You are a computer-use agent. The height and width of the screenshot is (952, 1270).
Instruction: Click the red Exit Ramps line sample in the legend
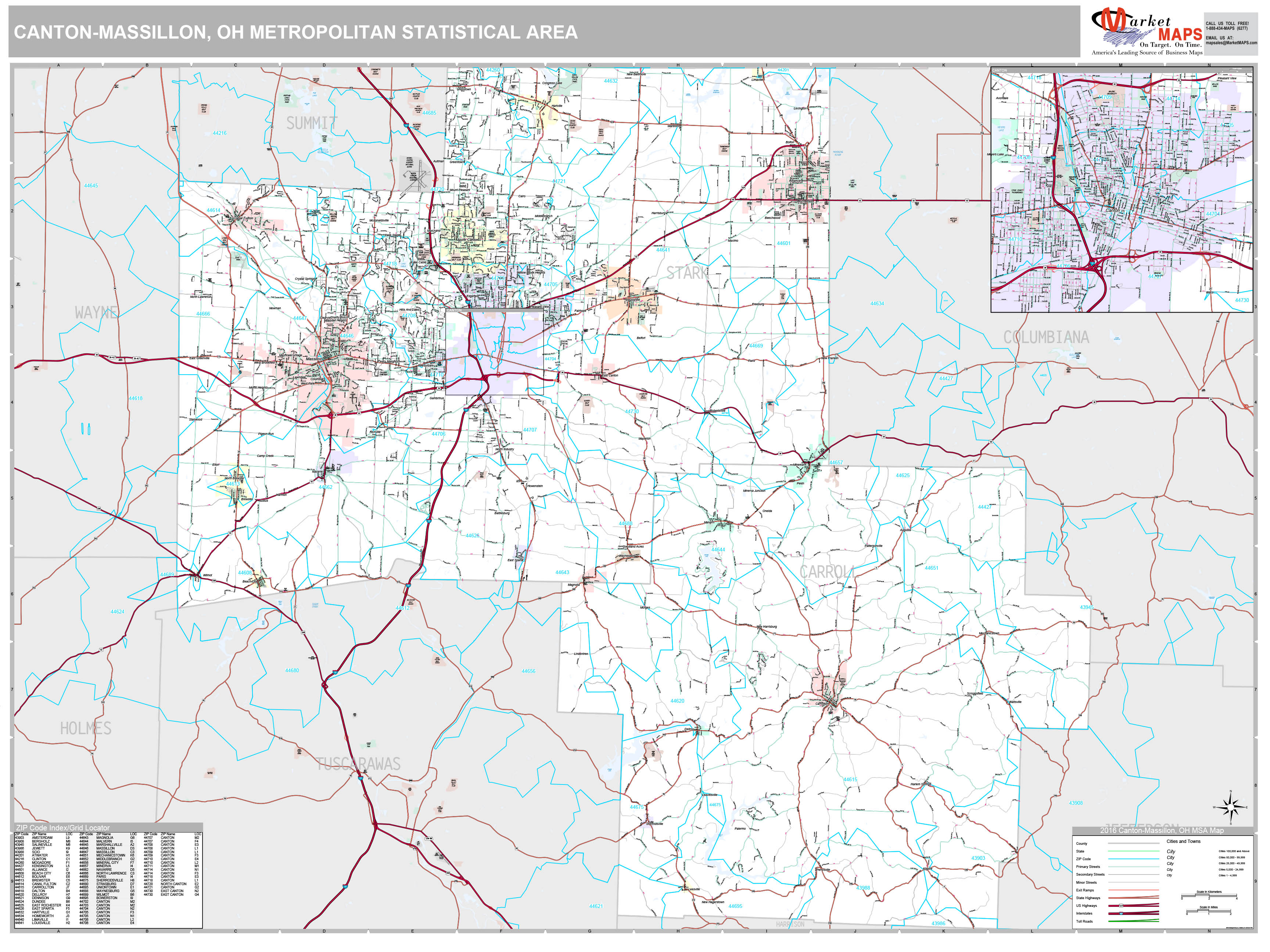[1134, 890]
